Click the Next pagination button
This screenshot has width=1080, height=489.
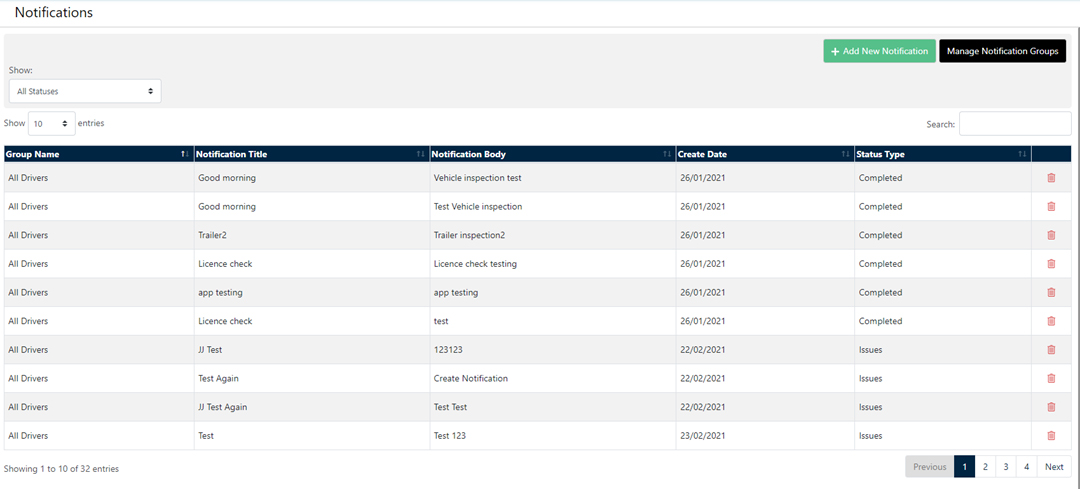pyautogui.click(x=1054, y=467)
